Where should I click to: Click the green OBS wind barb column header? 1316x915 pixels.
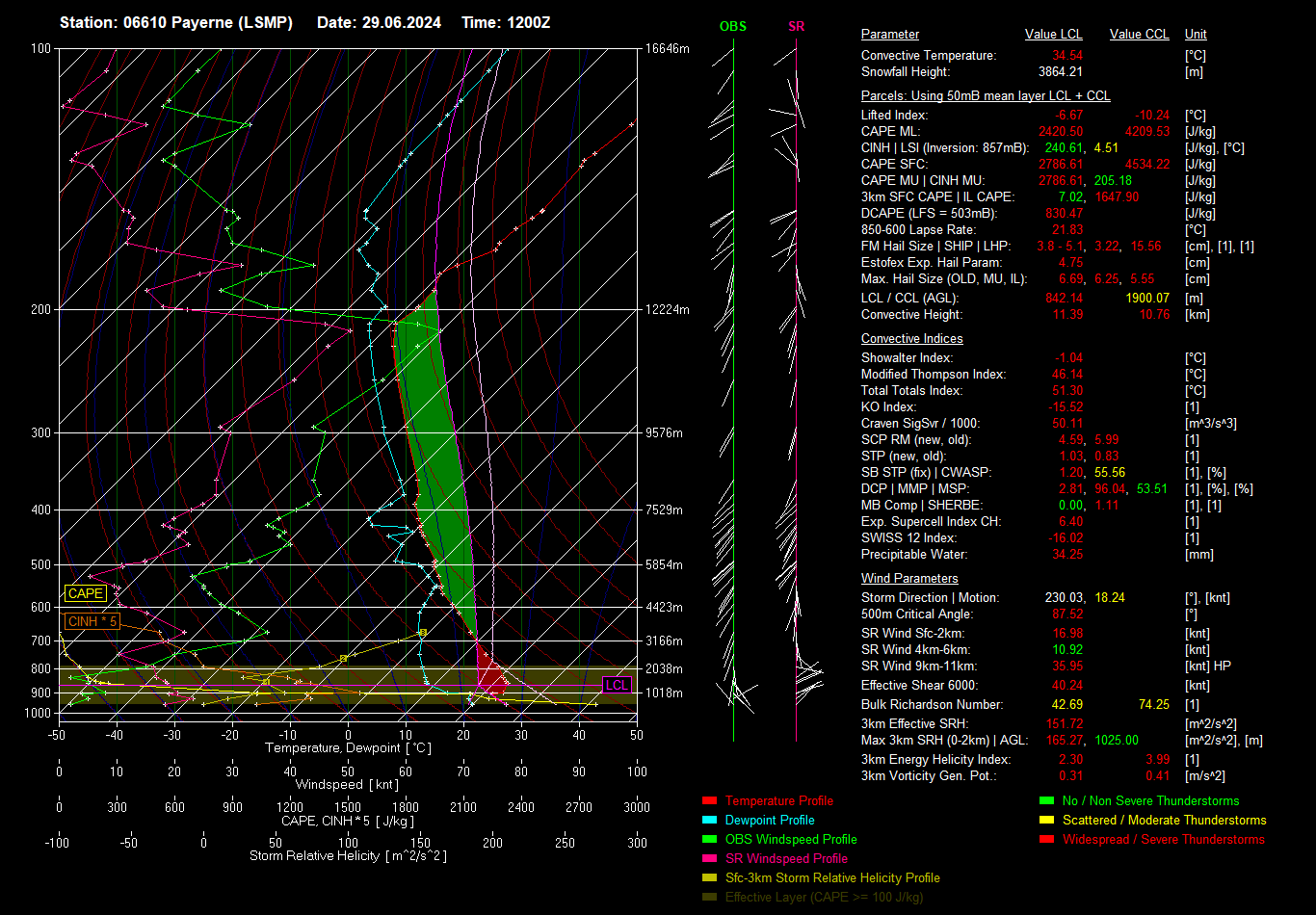click(x=732, y=27)
